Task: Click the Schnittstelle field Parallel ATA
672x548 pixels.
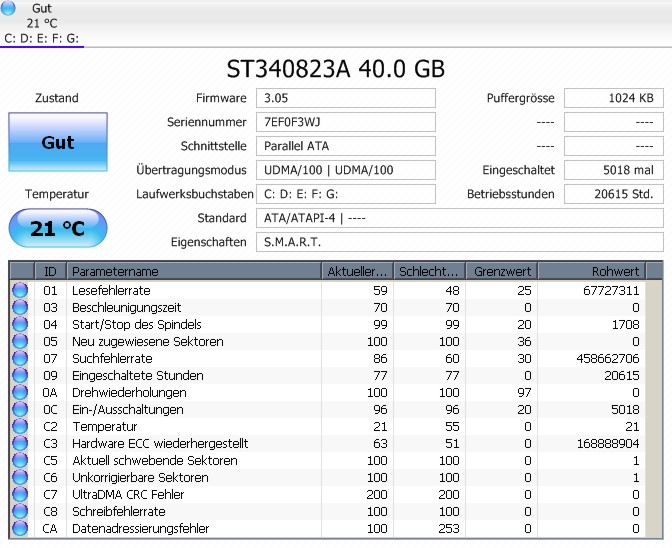Action: 346,146
